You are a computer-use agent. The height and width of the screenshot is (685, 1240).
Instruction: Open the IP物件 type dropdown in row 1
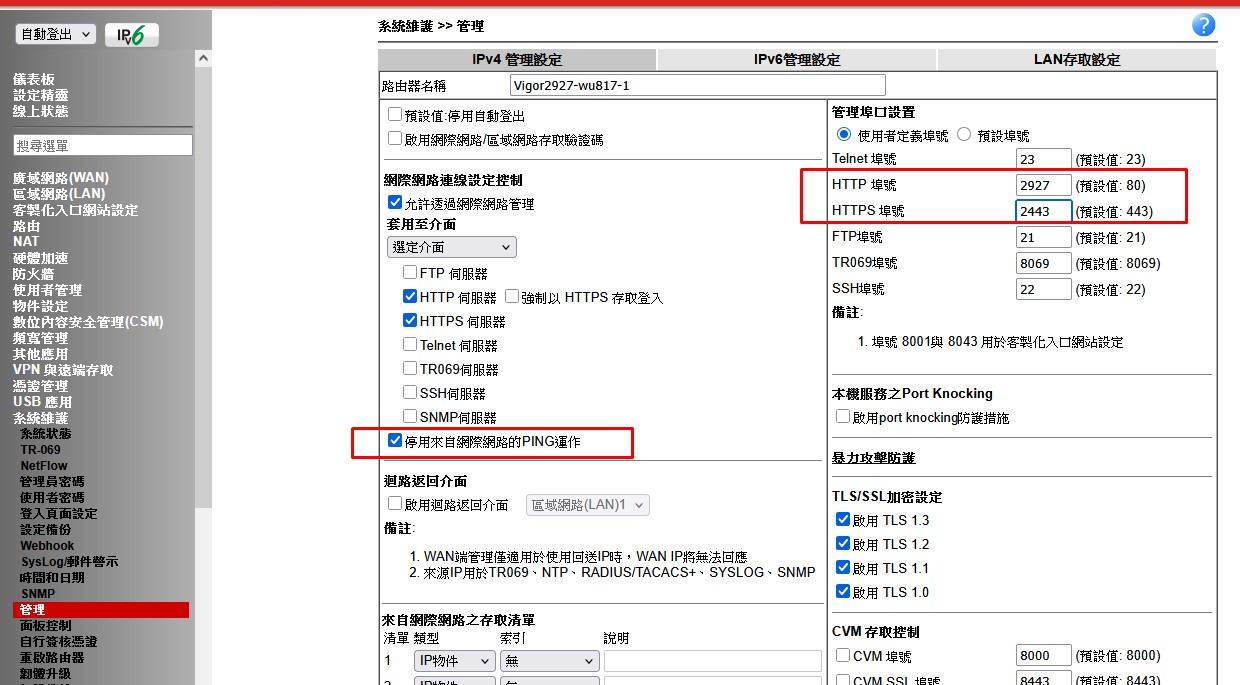pos(454,661)
